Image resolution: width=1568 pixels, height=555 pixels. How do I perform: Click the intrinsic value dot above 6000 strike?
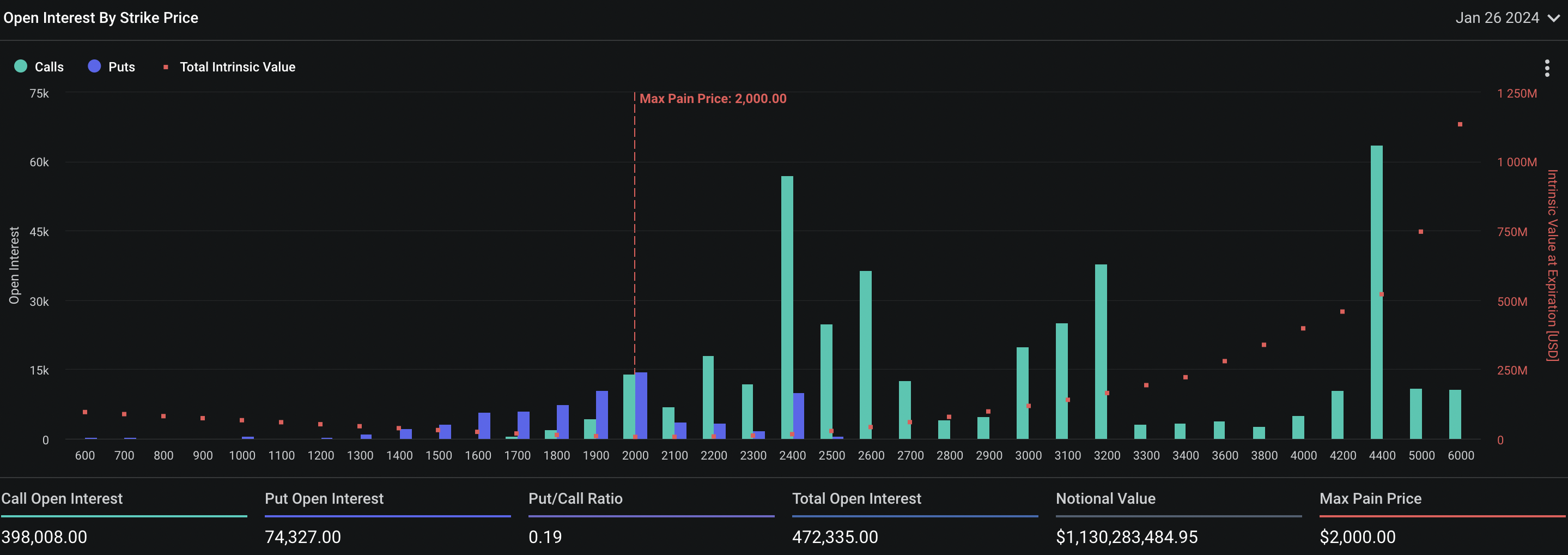[1460, 124]
